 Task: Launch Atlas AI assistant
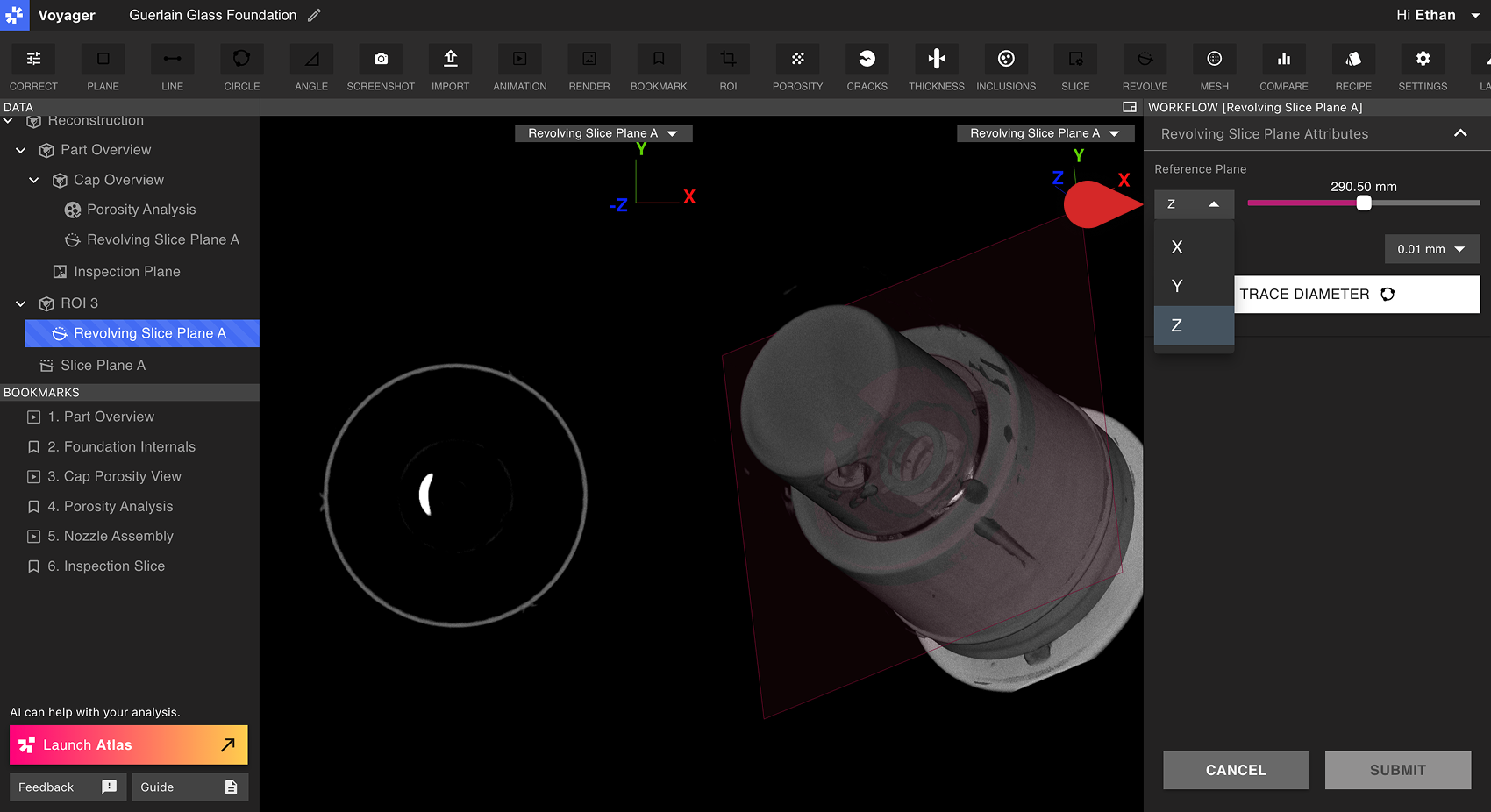tap(129, 744)
